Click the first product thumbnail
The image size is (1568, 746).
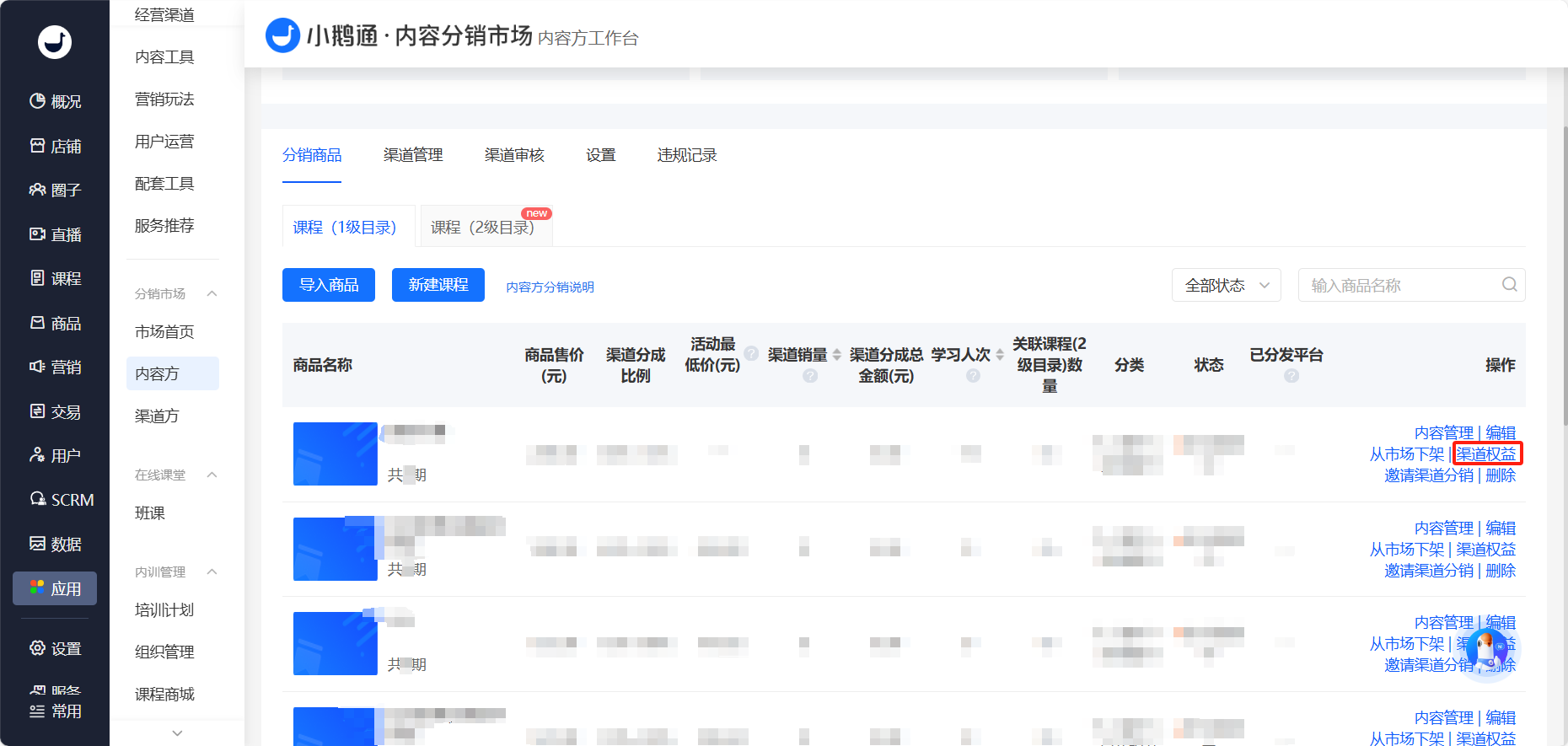tap(336, 454)
